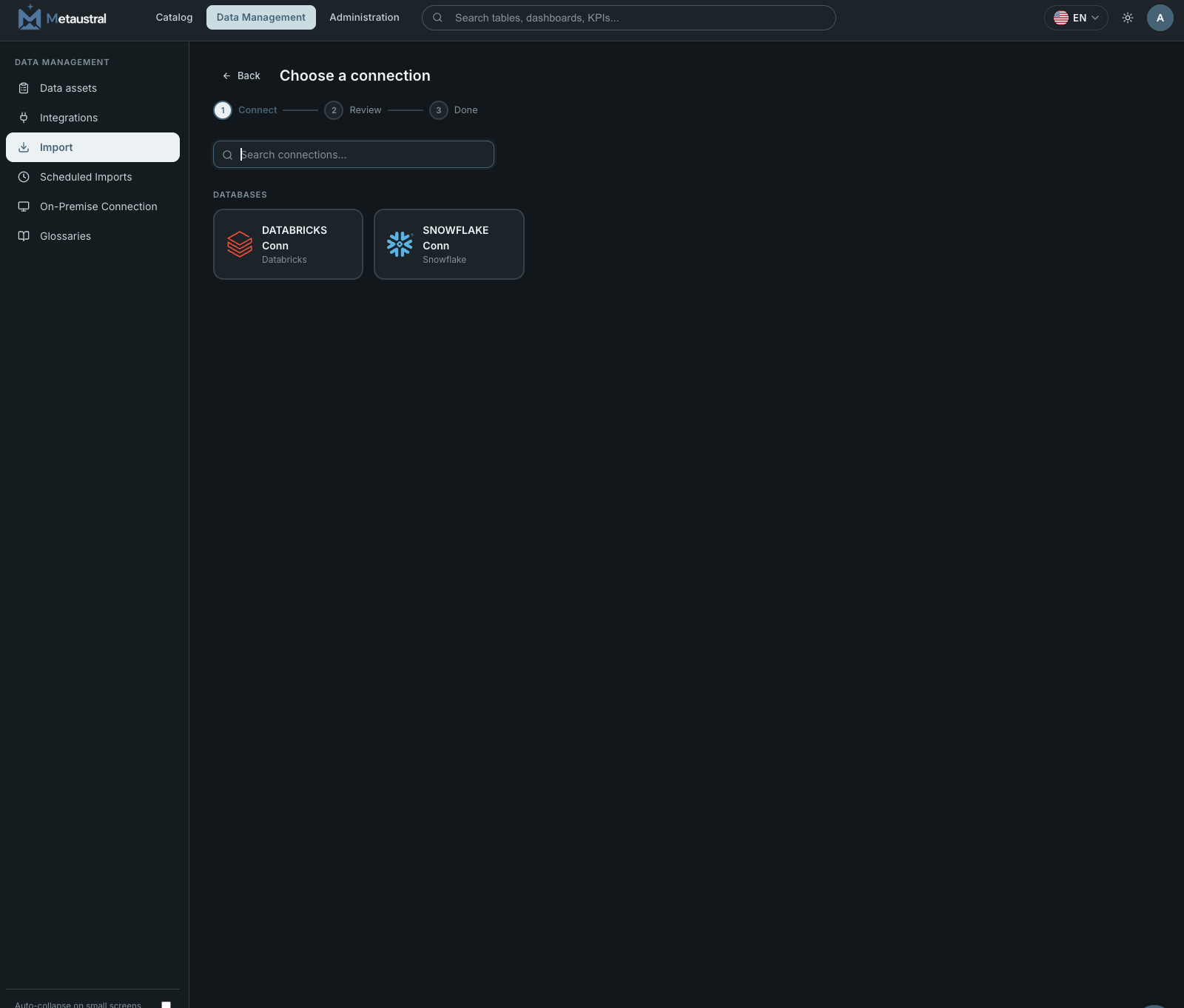The image size is (1184, 1008).
Task: Choose the SNOWFLAKE Conn card
Action: (x=449, y=244)
